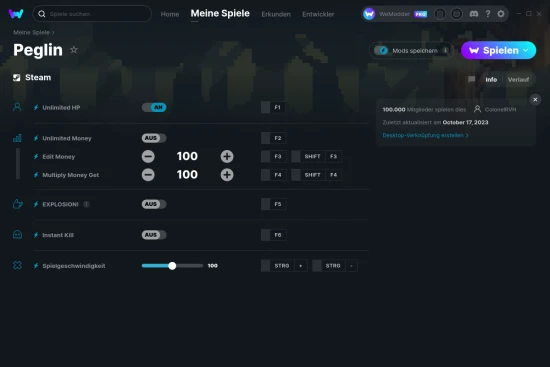550x367 pixels.
Task: Click the F4 hotkey for Multiply Money Get
Action: click(x=274, y=175)
